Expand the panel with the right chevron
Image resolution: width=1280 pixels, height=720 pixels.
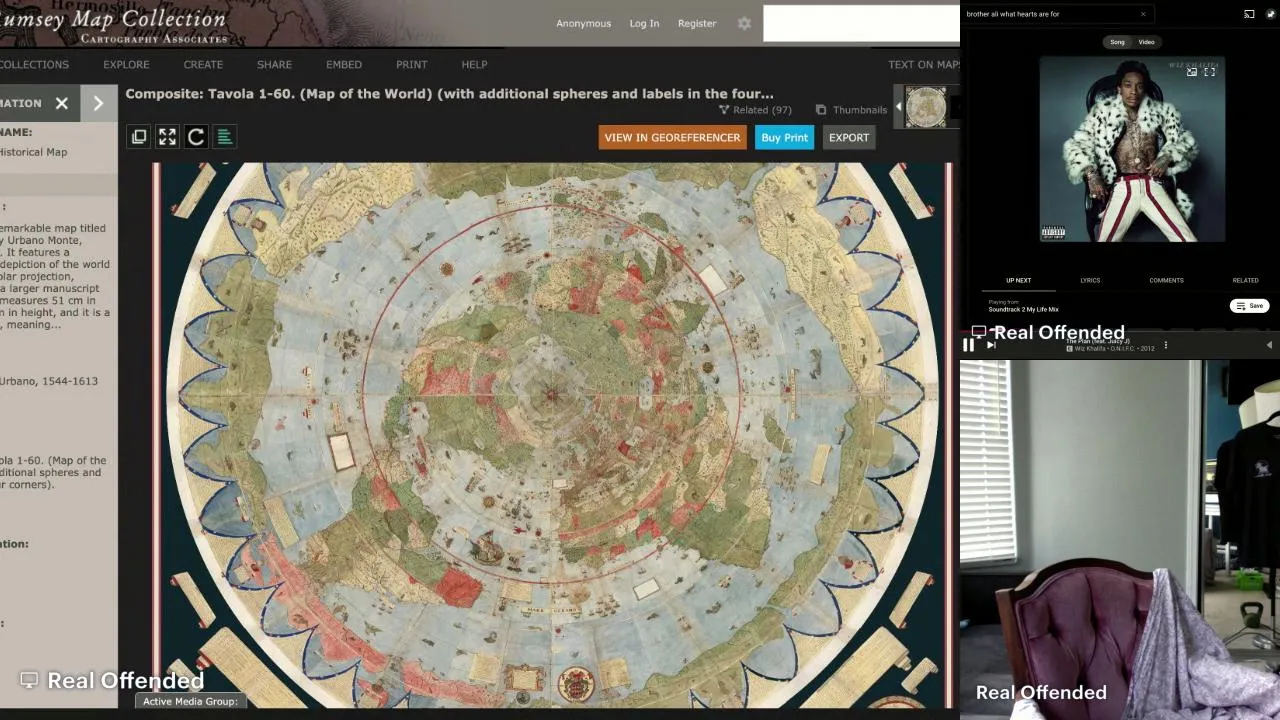(x=98, y=103)
